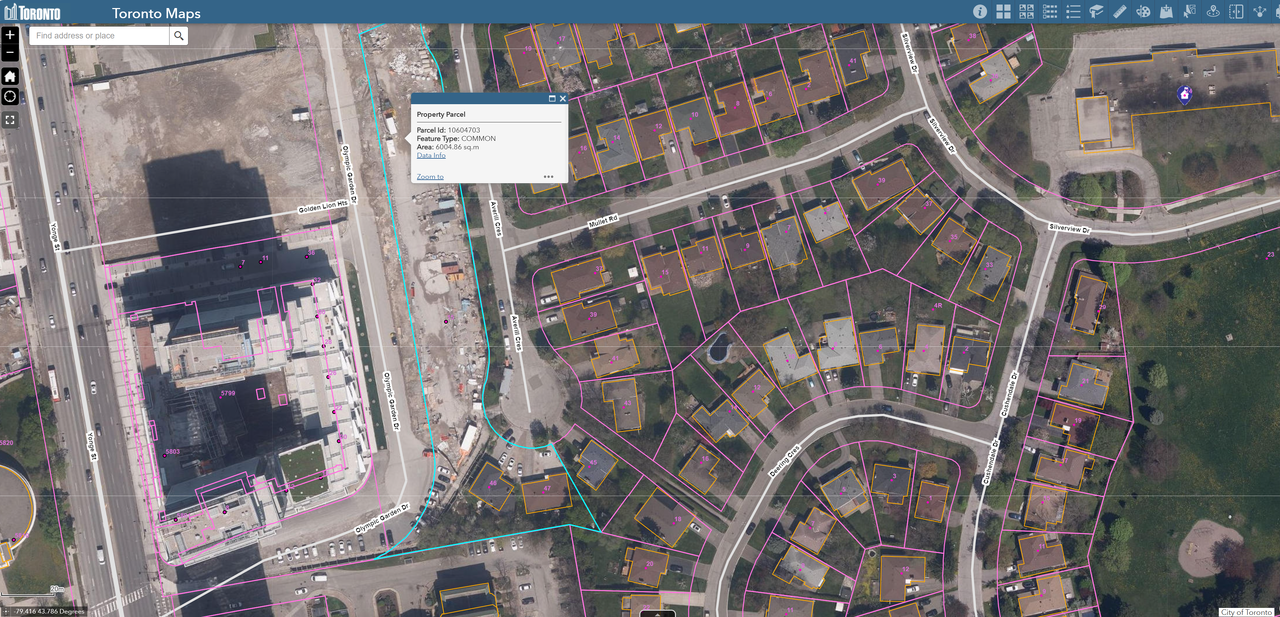The width and height of the screenshot is (1280, 617).
Task: Toggle fullscreen map view
Action: pos(10,120)
